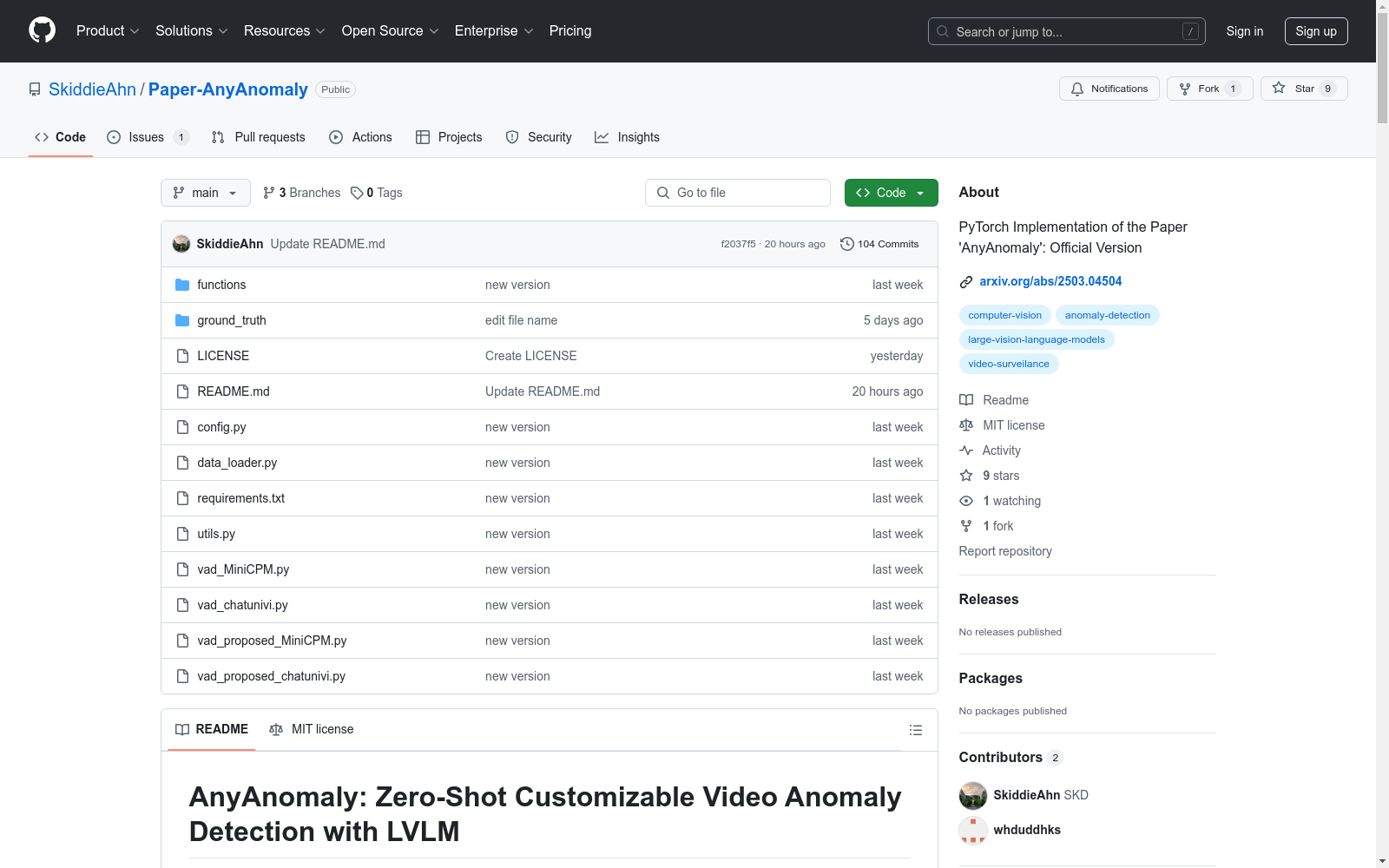
Task: Open the 104 Commits history link
Action: tap(879, 244)
